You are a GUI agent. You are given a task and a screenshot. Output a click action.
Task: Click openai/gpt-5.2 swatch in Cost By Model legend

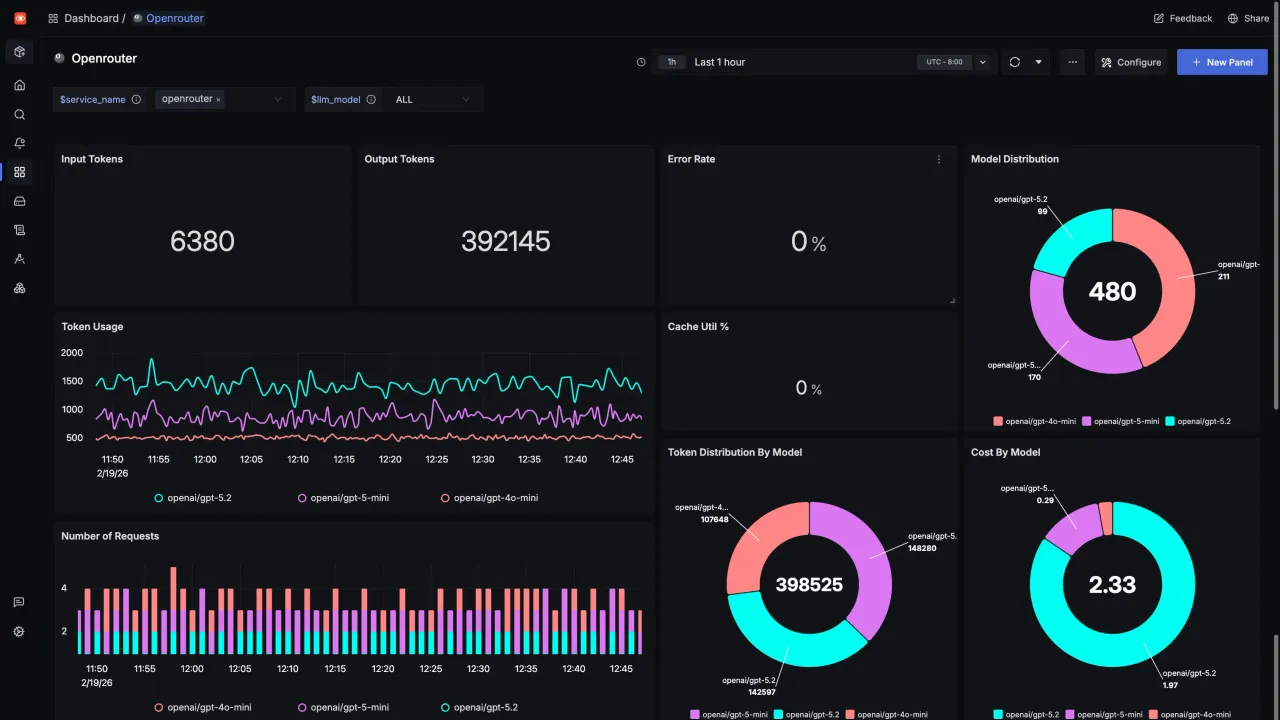(998, 714)
